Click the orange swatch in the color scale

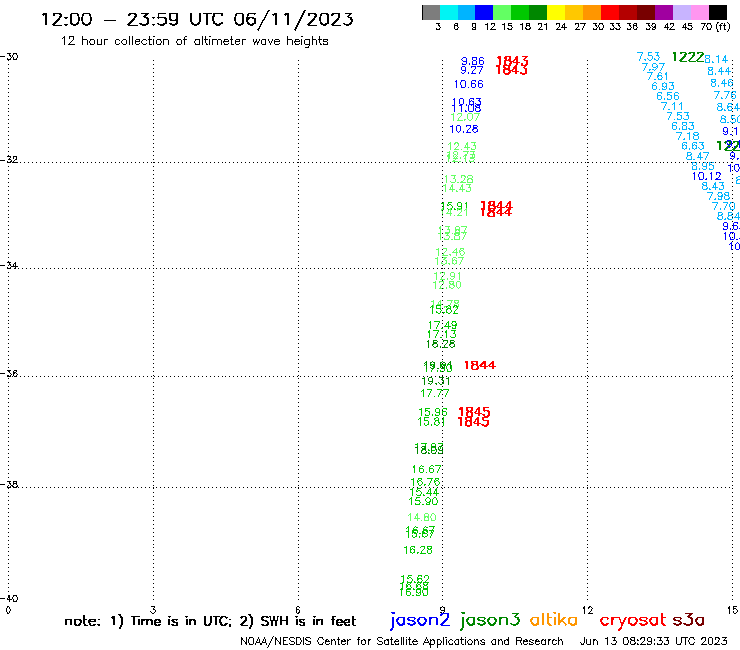592,12
